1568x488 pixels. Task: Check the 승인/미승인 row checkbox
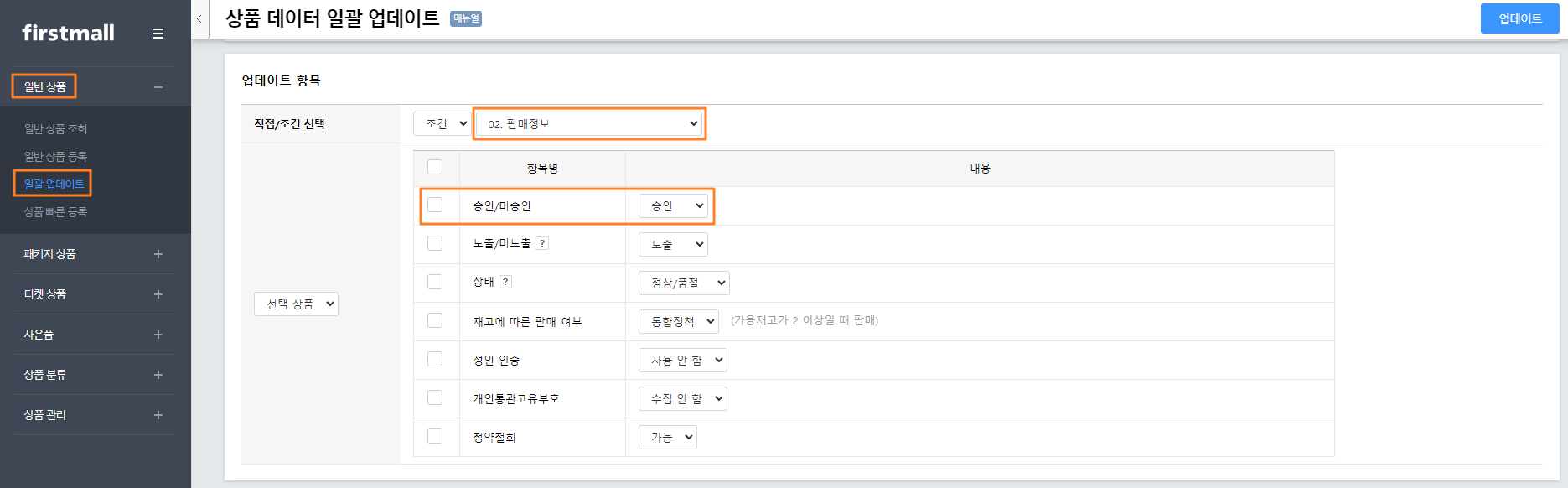(435, 205)
